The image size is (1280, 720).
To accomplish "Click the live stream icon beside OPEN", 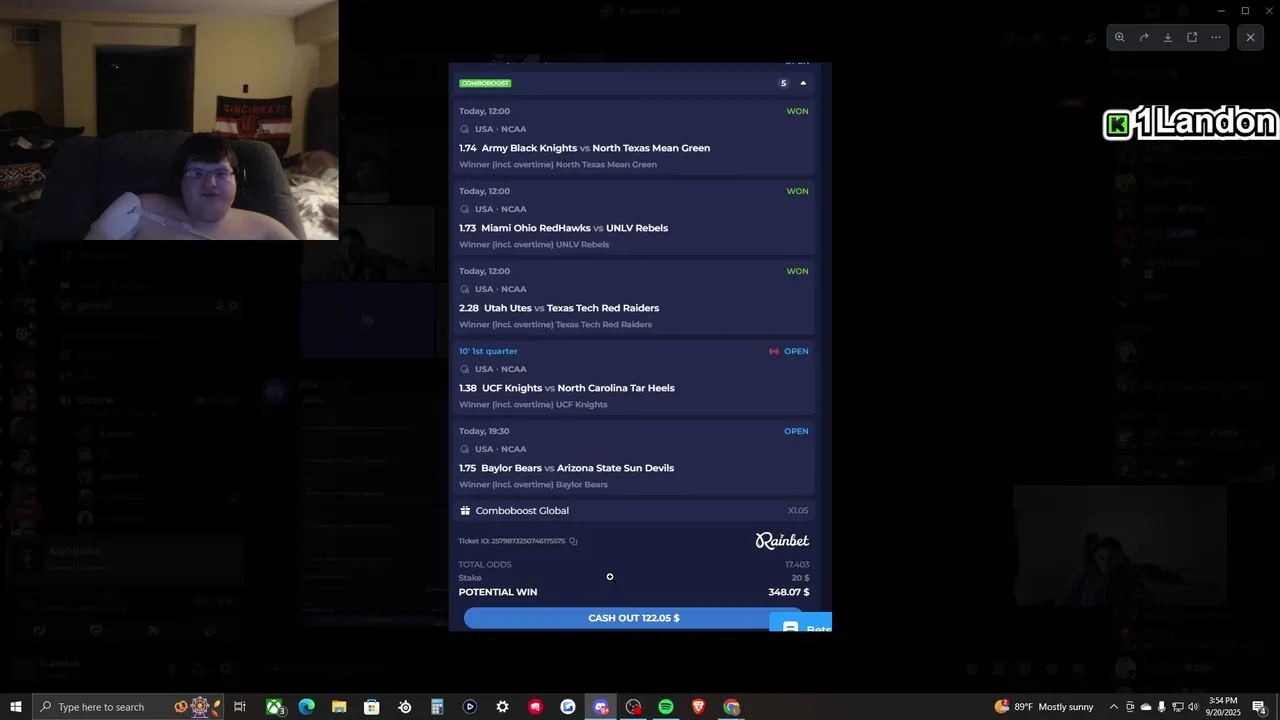I will [774, 351].
